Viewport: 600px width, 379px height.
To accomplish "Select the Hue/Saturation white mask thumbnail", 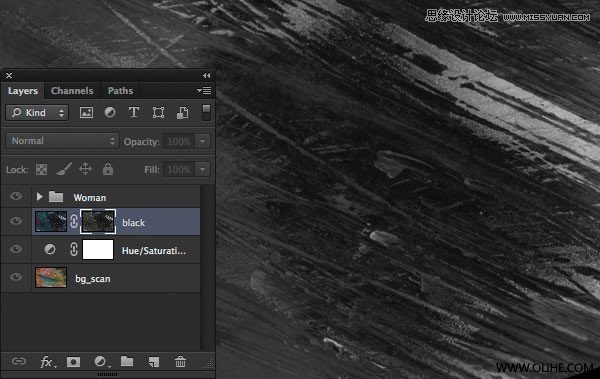I will [98, 250].
